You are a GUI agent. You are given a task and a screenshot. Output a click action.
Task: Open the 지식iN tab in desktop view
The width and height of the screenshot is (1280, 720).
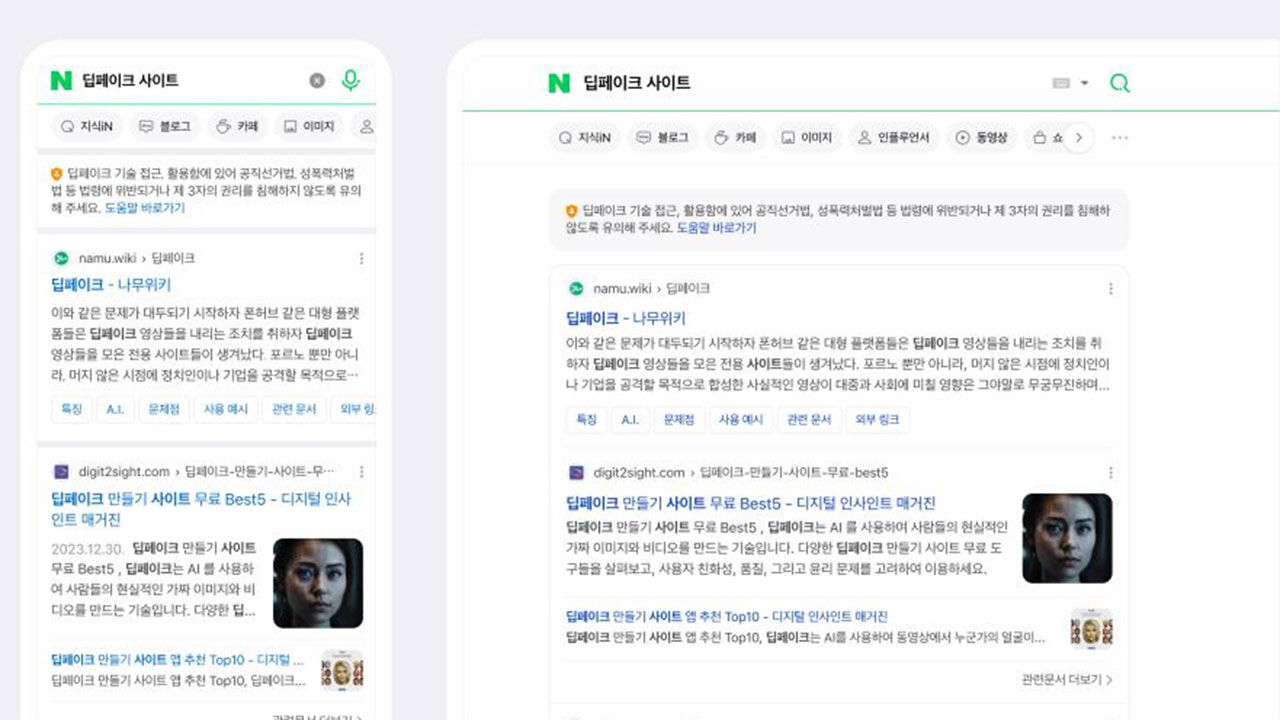click(585, 138)
